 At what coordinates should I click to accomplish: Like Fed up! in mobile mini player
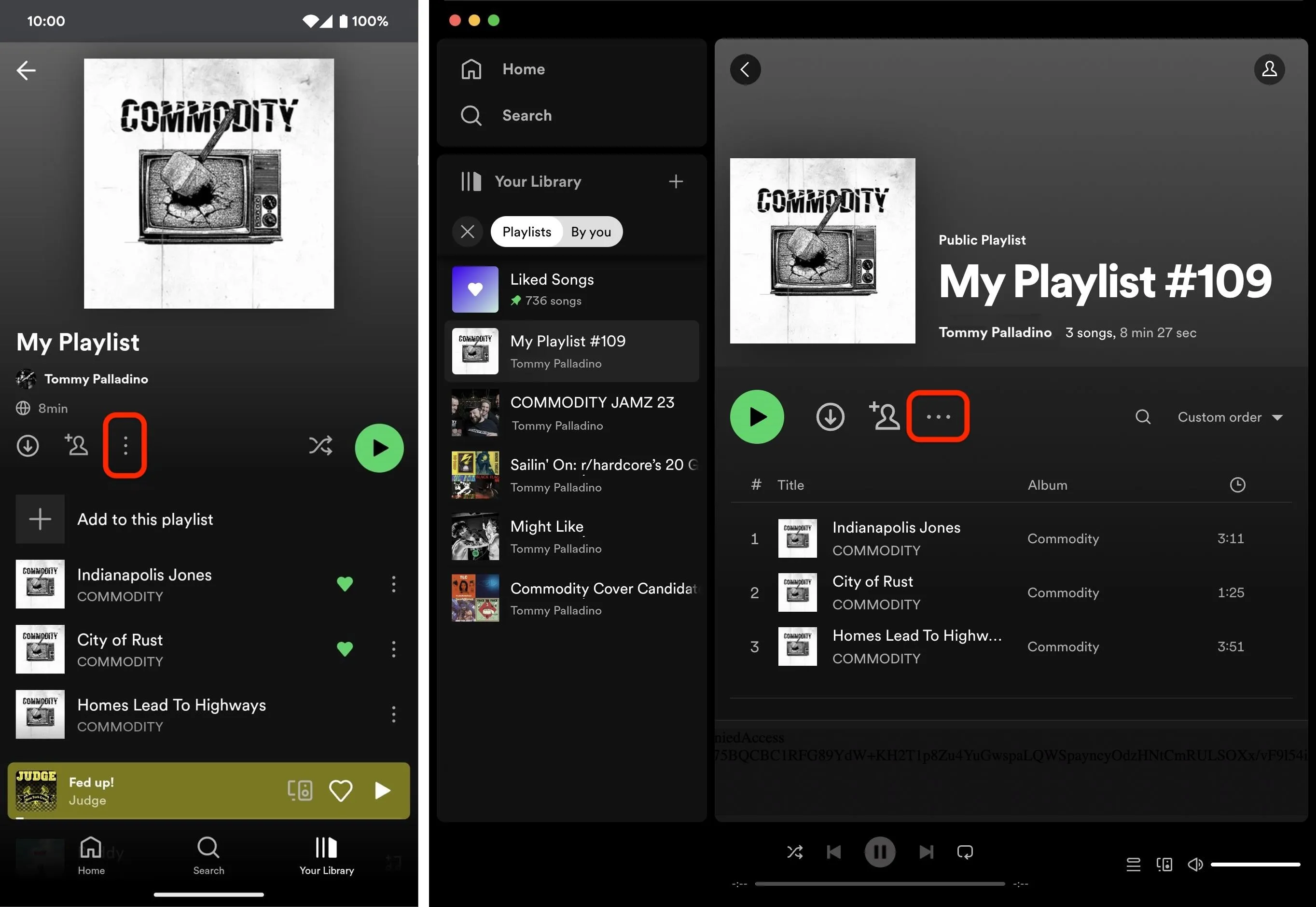pyautogui.click(x=341, y=791)
